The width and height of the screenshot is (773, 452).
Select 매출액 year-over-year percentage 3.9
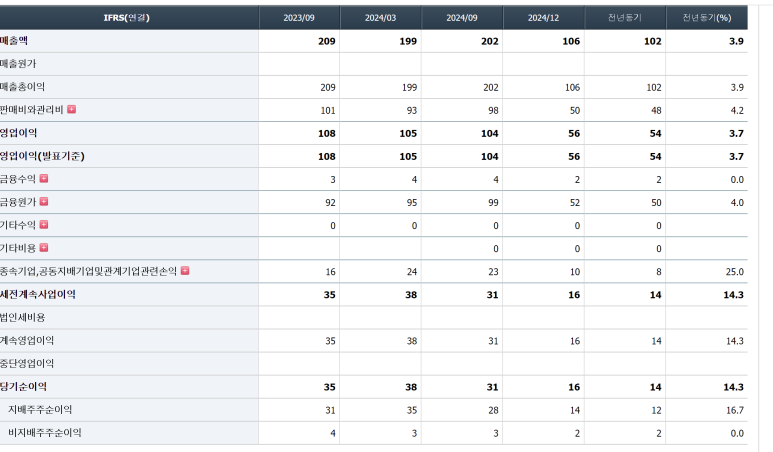tap(737, 41)
